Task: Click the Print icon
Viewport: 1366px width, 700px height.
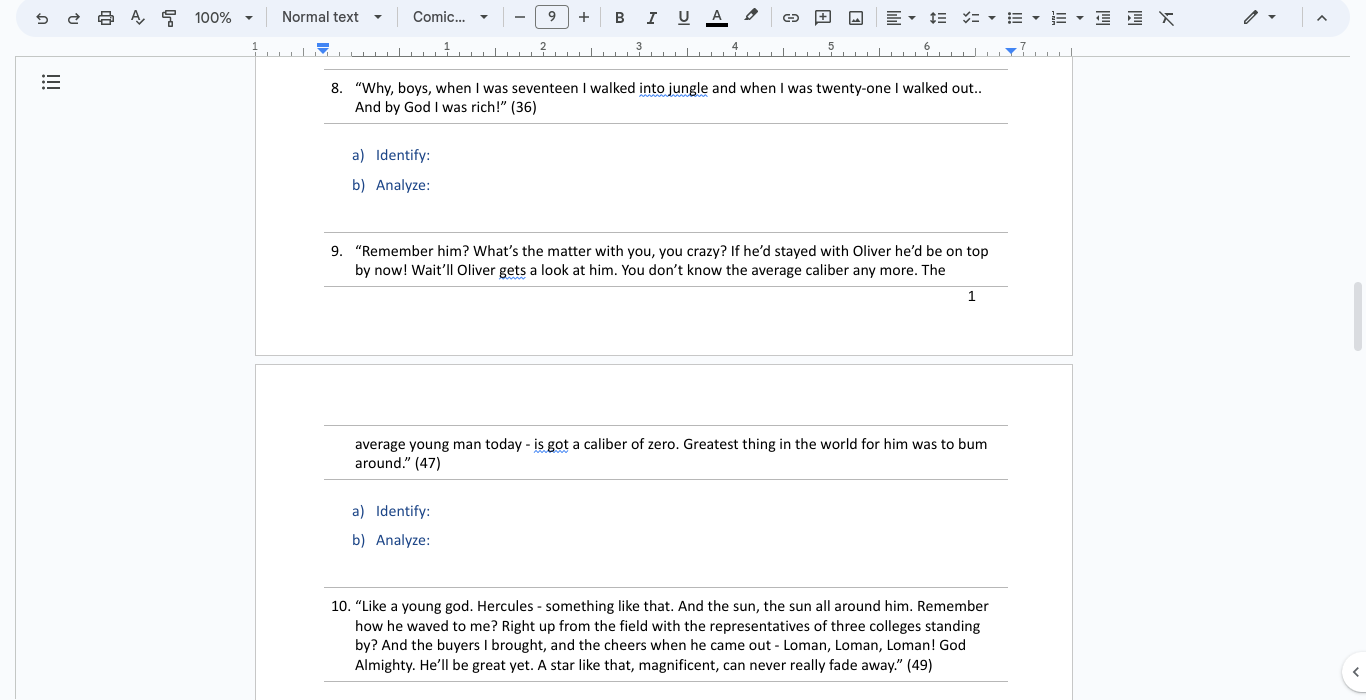Action: pos(106,18)
